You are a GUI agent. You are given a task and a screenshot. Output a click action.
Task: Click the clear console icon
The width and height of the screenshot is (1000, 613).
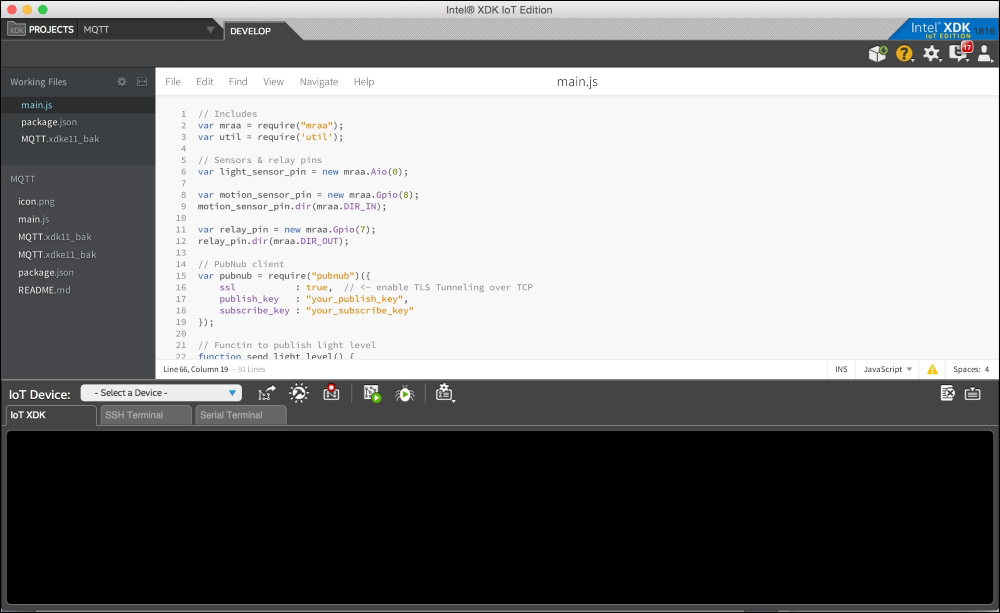point(948,394)
